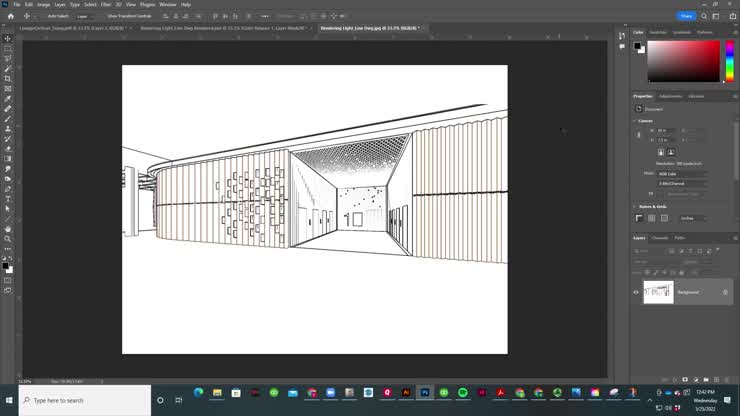The image size is (740, 416).
Task: Click the Create new group folder icon
Action: [706, 380]
